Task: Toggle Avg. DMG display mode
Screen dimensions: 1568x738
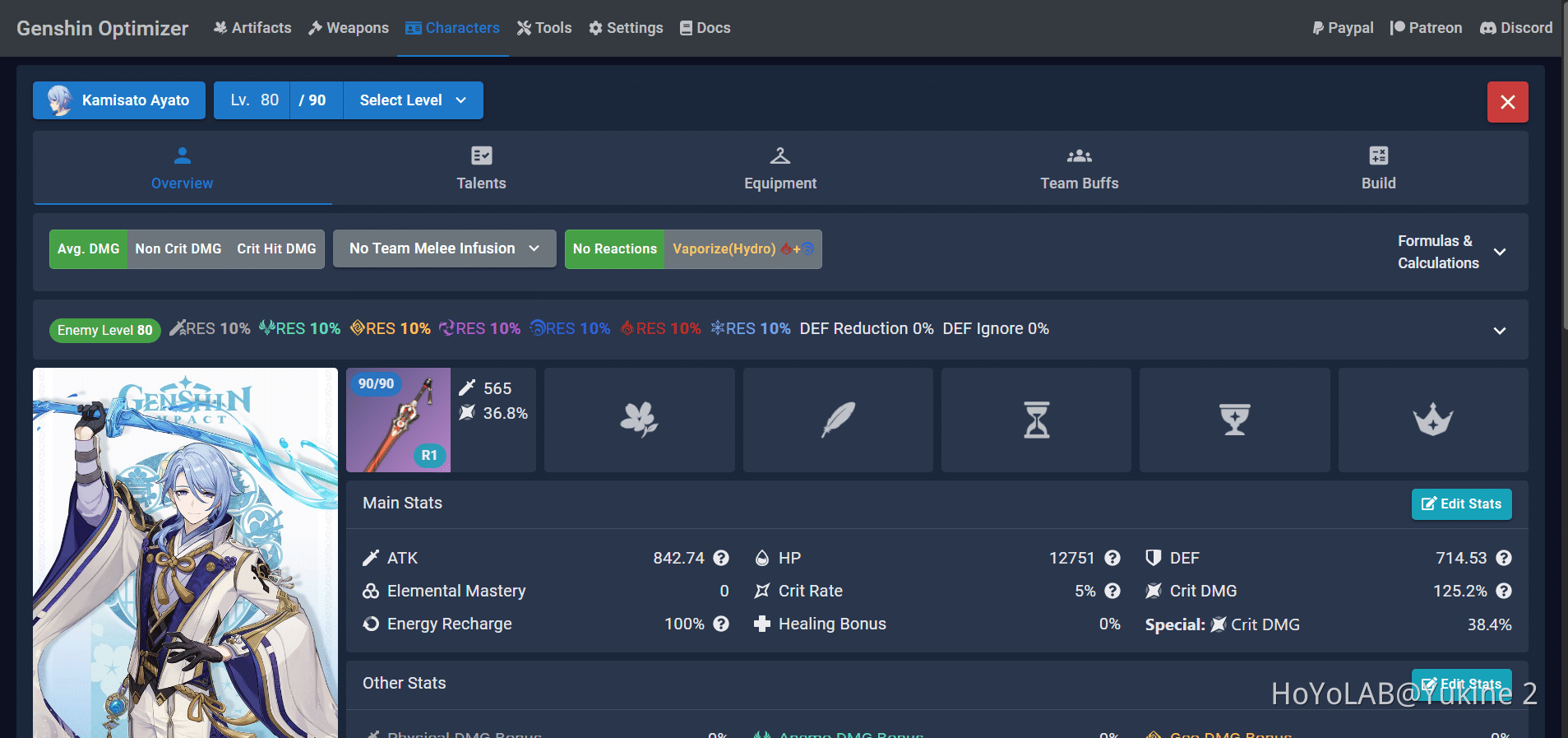Action: click(88, 248)
